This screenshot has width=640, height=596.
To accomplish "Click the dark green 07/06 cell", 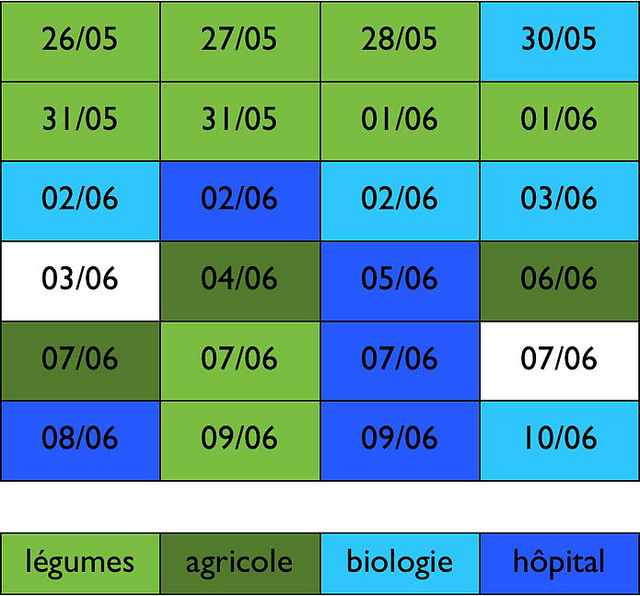I will pyautogui.click(x=80, y=360).
